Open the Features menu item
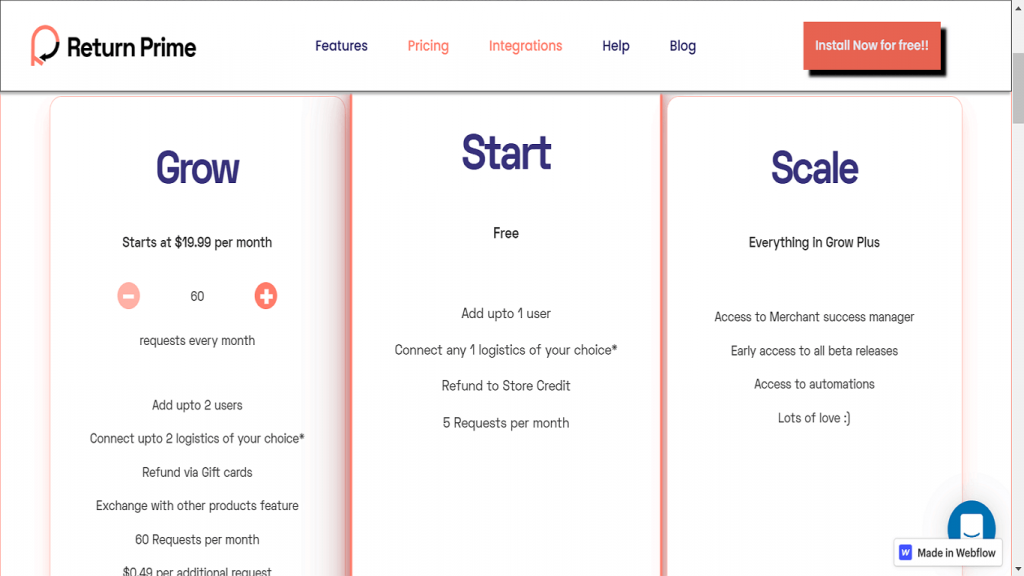 point(341,45)
